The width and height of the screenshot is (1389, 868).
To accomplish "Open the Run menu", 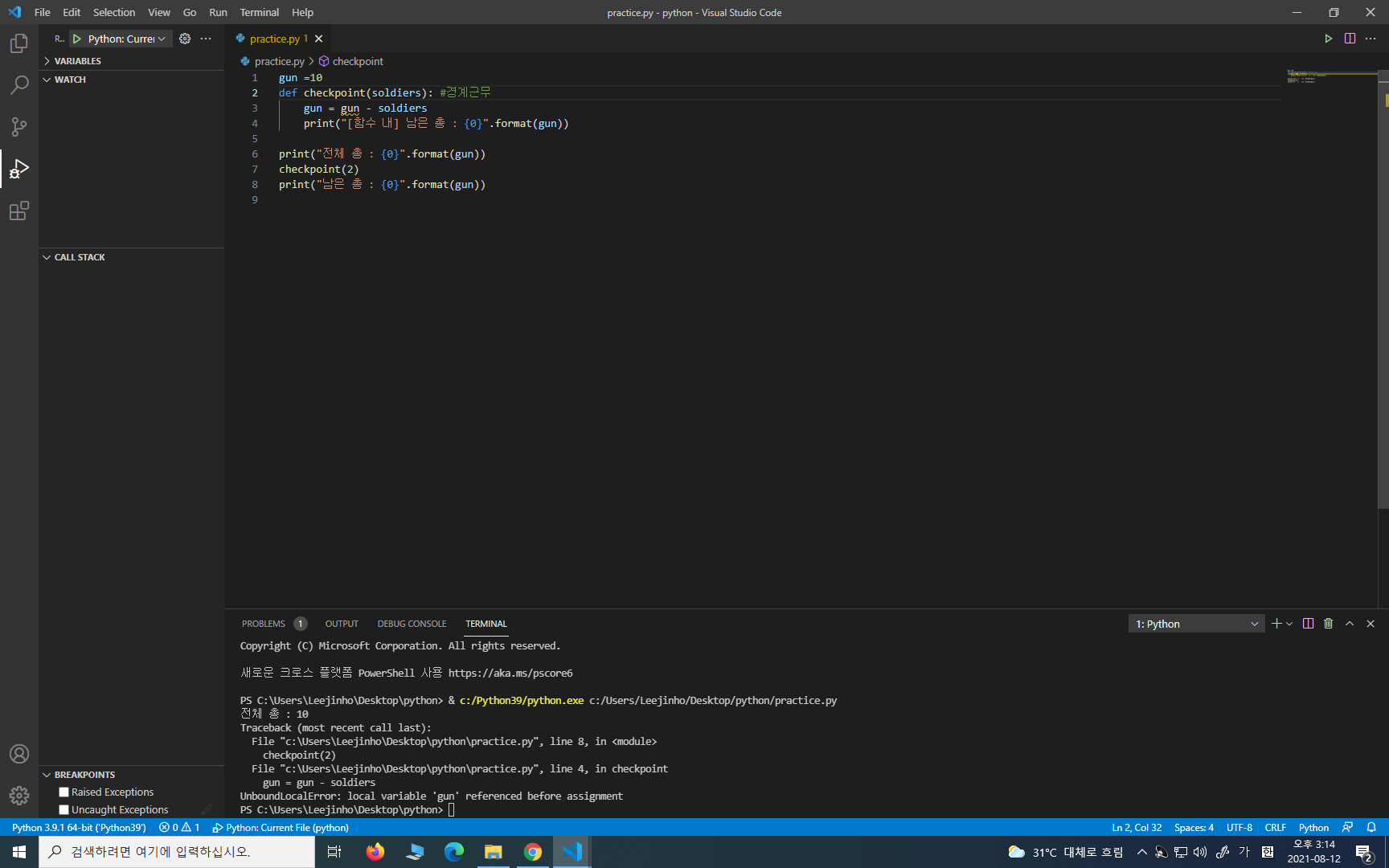I will pos(218,12).
